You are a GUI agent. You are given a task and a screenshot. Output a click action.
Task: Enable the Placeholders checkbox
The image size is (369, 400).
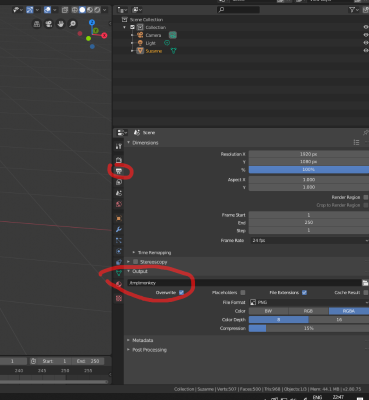point(243,292)
